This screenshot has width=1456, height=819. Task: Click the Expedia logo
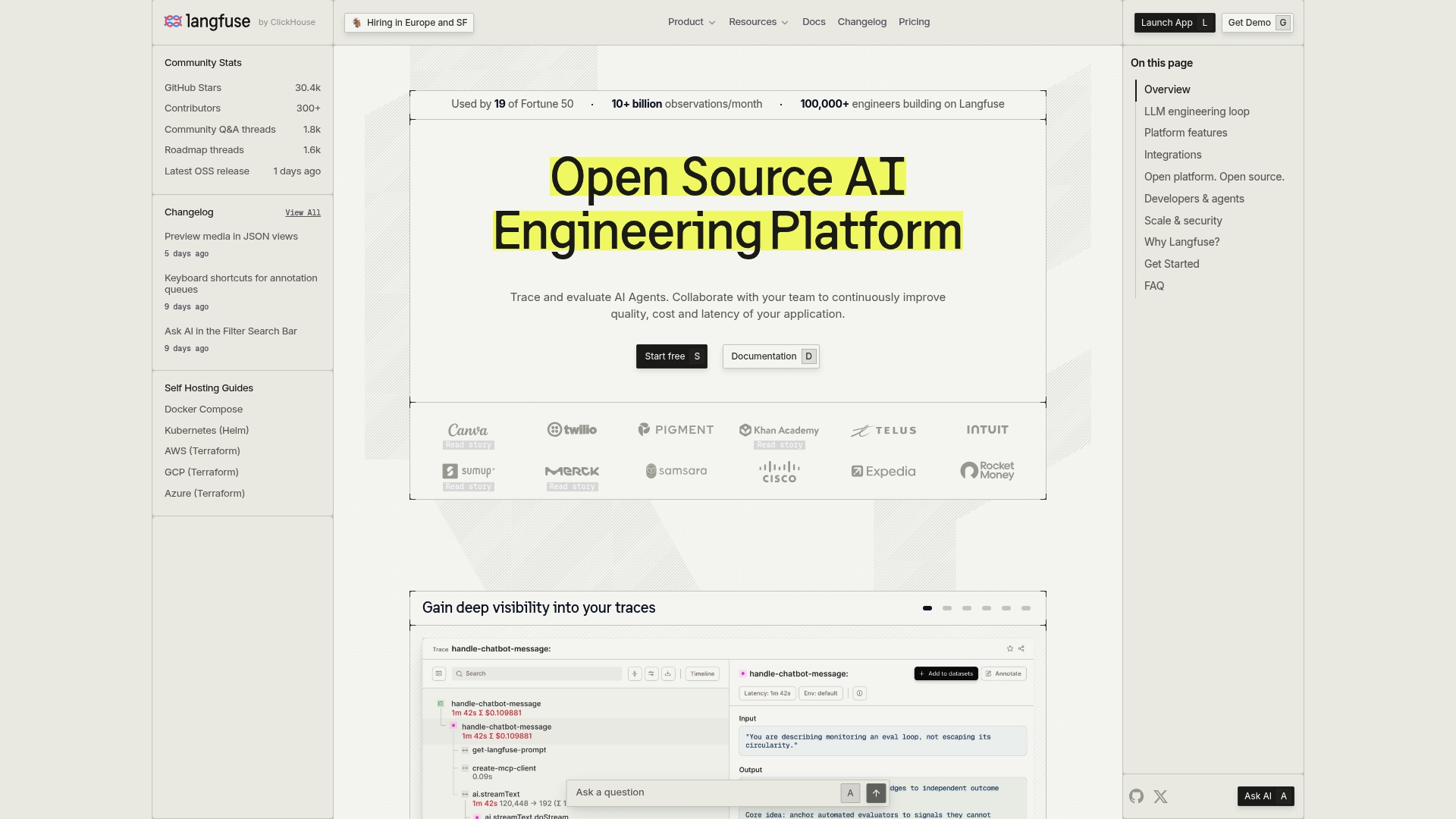coord(883,472)
